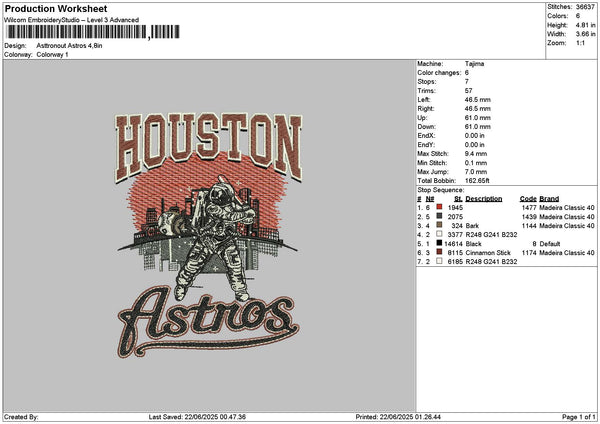The height and width of the screenshot is (424, 600).
Task: Click the Description column header
Action: 484,199
